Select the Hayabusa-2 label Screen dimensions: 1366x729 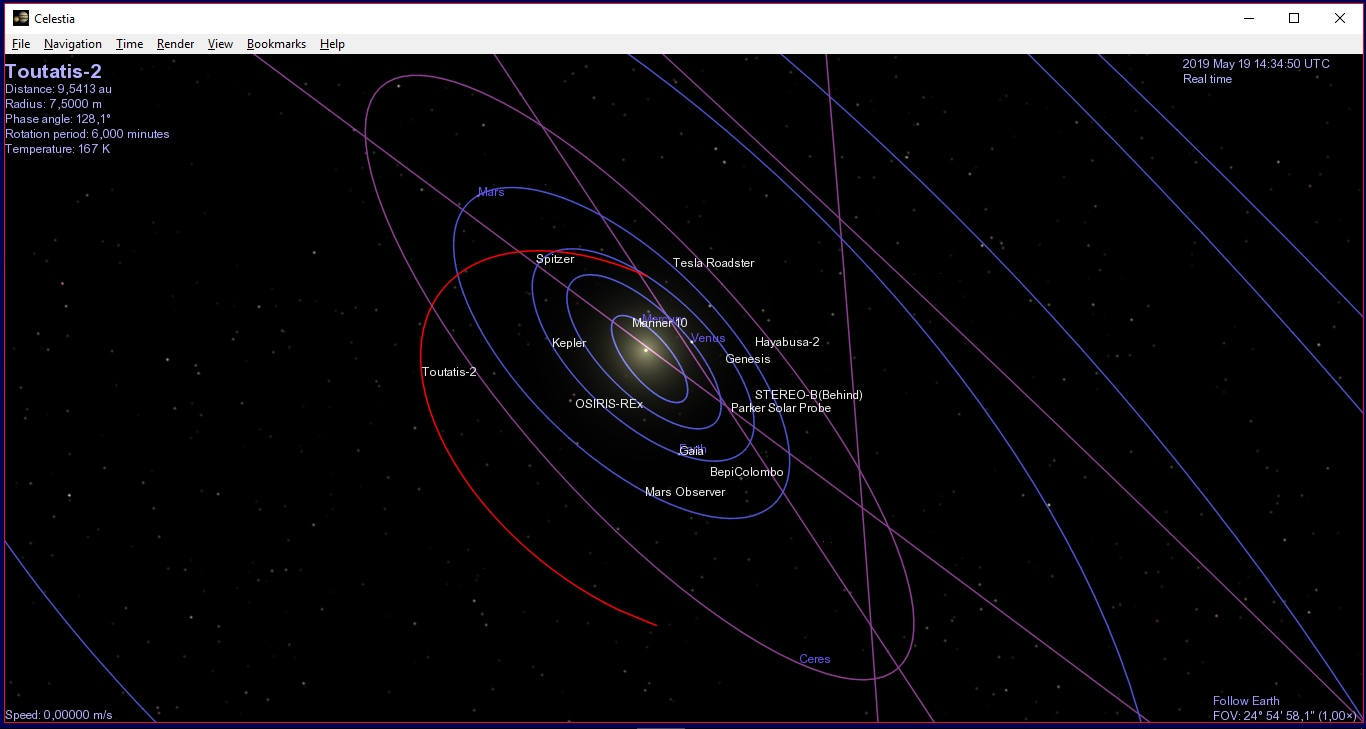point(787,342)
